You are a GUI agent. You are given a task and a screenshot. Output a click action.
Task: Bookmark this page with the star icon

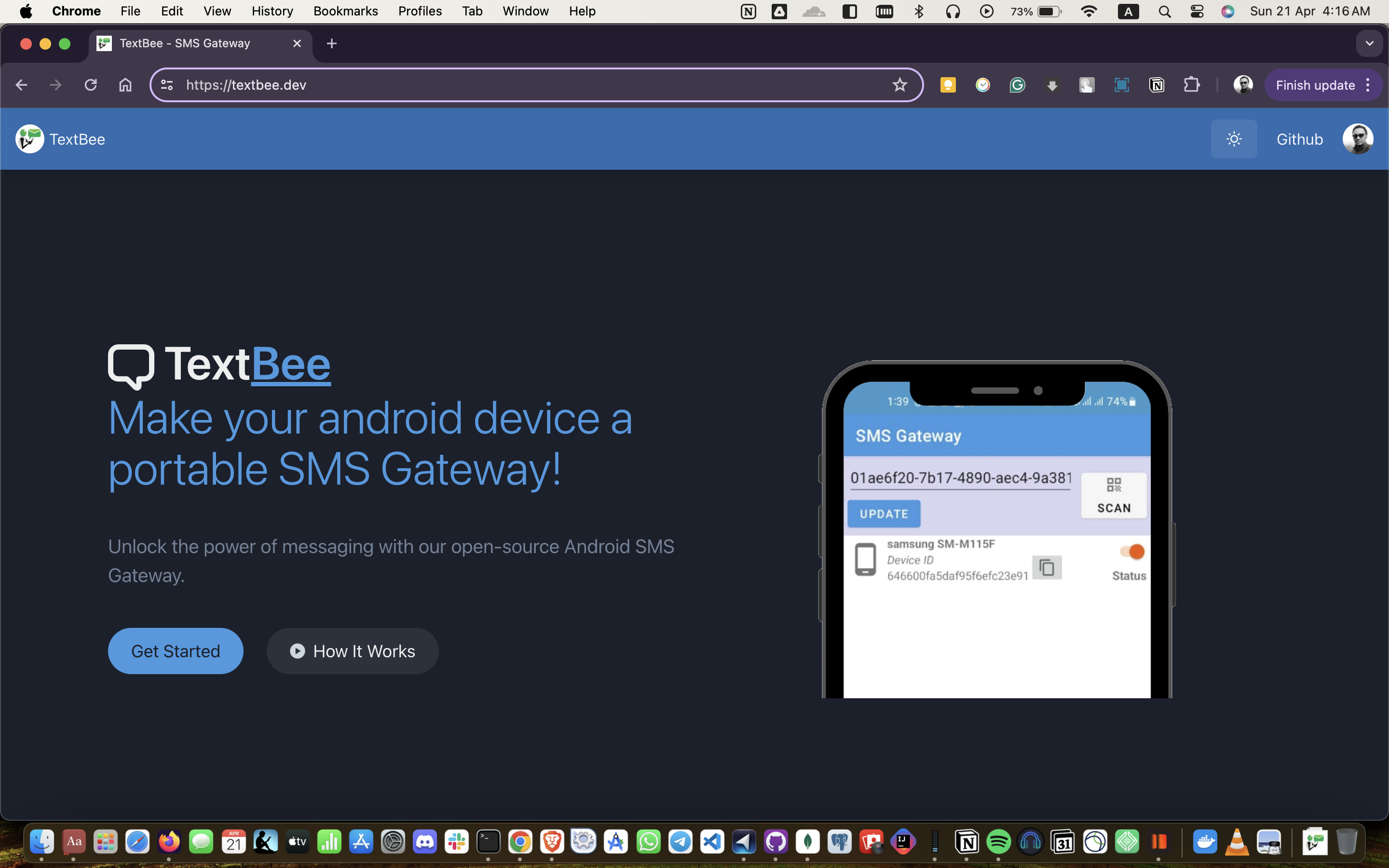(x=899, y=85)
